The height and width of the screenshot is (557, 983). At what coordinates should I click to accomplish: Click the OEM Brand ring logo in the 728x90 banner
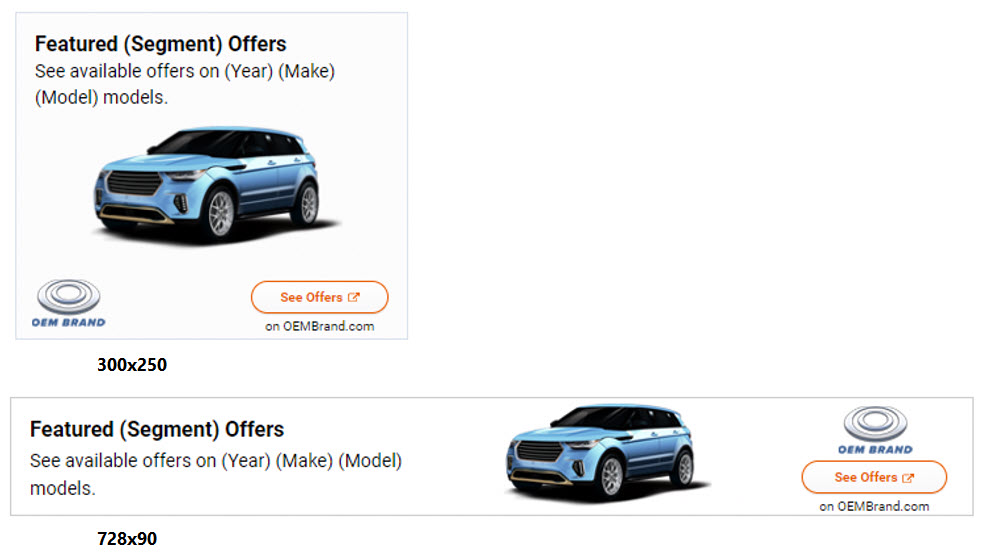pyautogui.click(x=875, y=423)
